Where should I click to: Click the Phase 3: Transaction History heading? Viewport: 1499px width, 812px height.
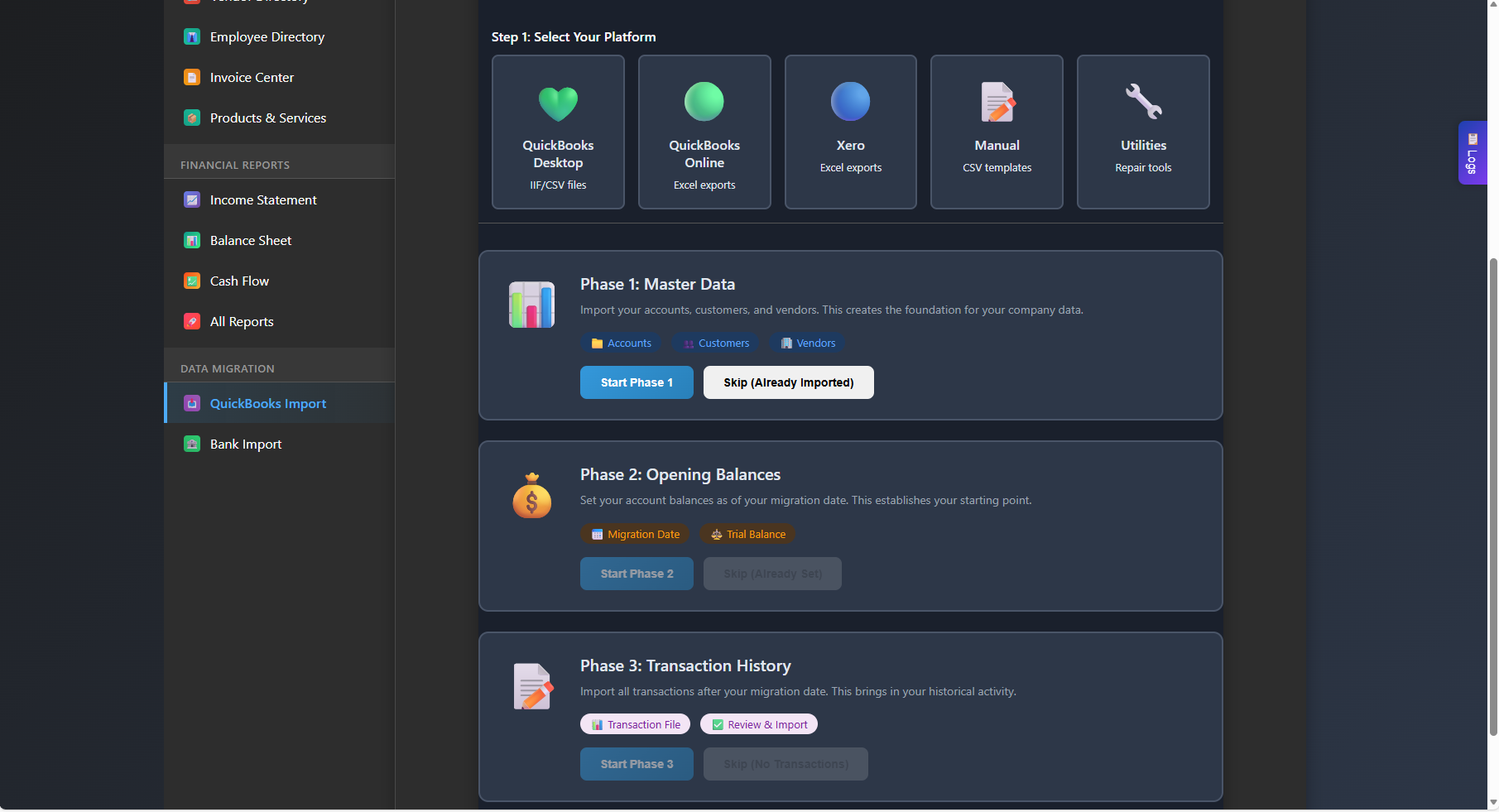pyautogui.click(x=685, y=665)
